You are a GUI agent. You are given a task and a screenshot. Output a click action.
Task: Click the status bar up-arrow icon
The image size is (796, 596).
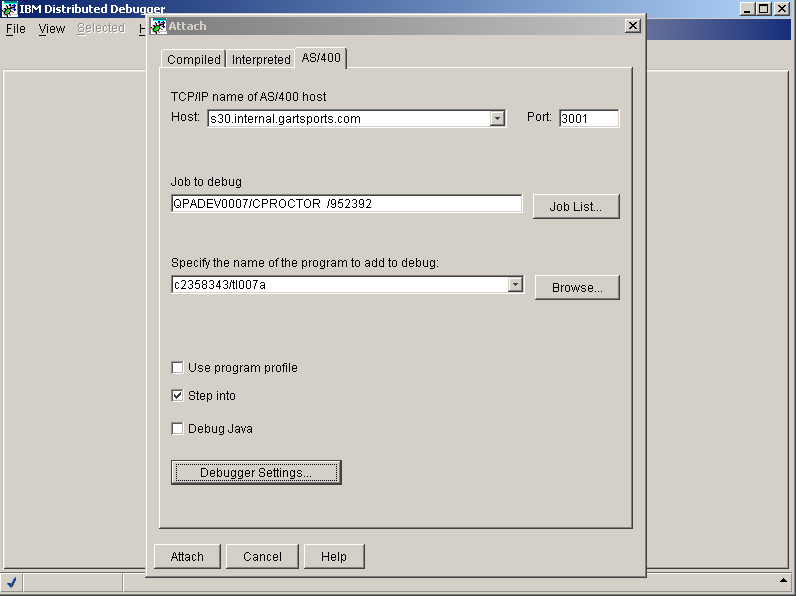click(x=783, y=580)
